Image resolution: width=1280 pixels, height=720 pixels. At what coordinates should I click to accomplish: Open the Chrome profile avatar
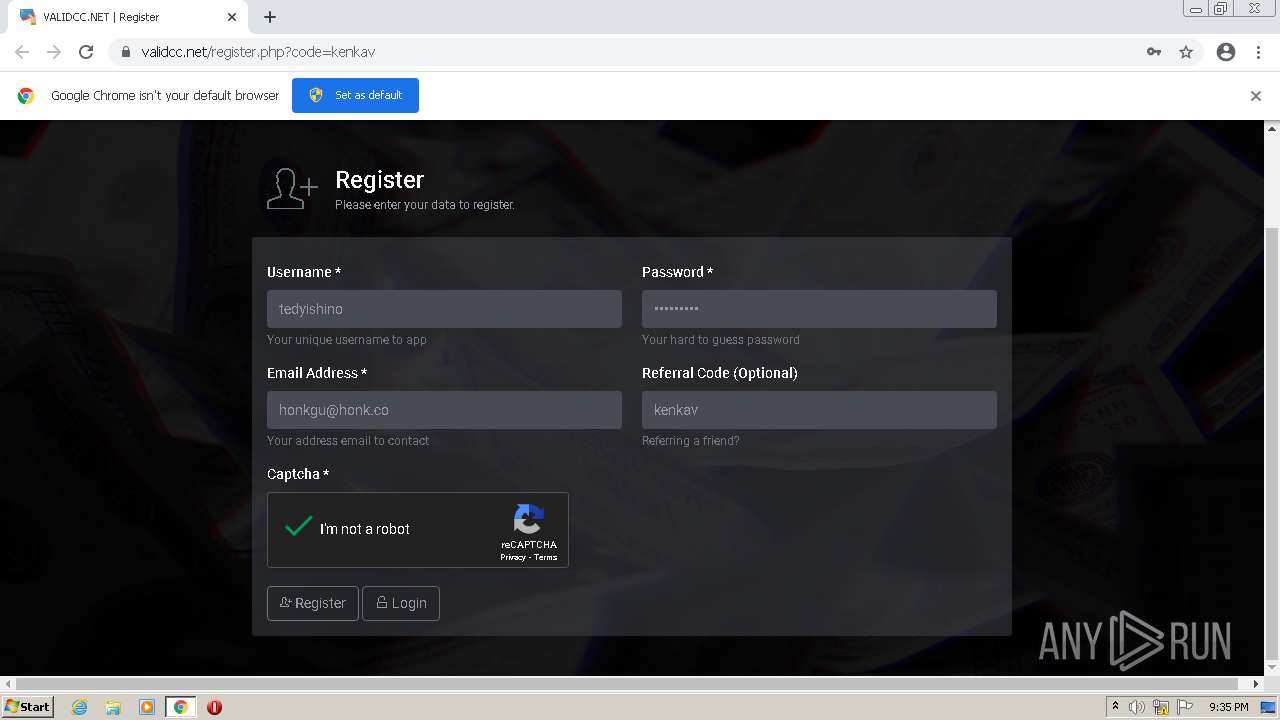point(1226,52)
